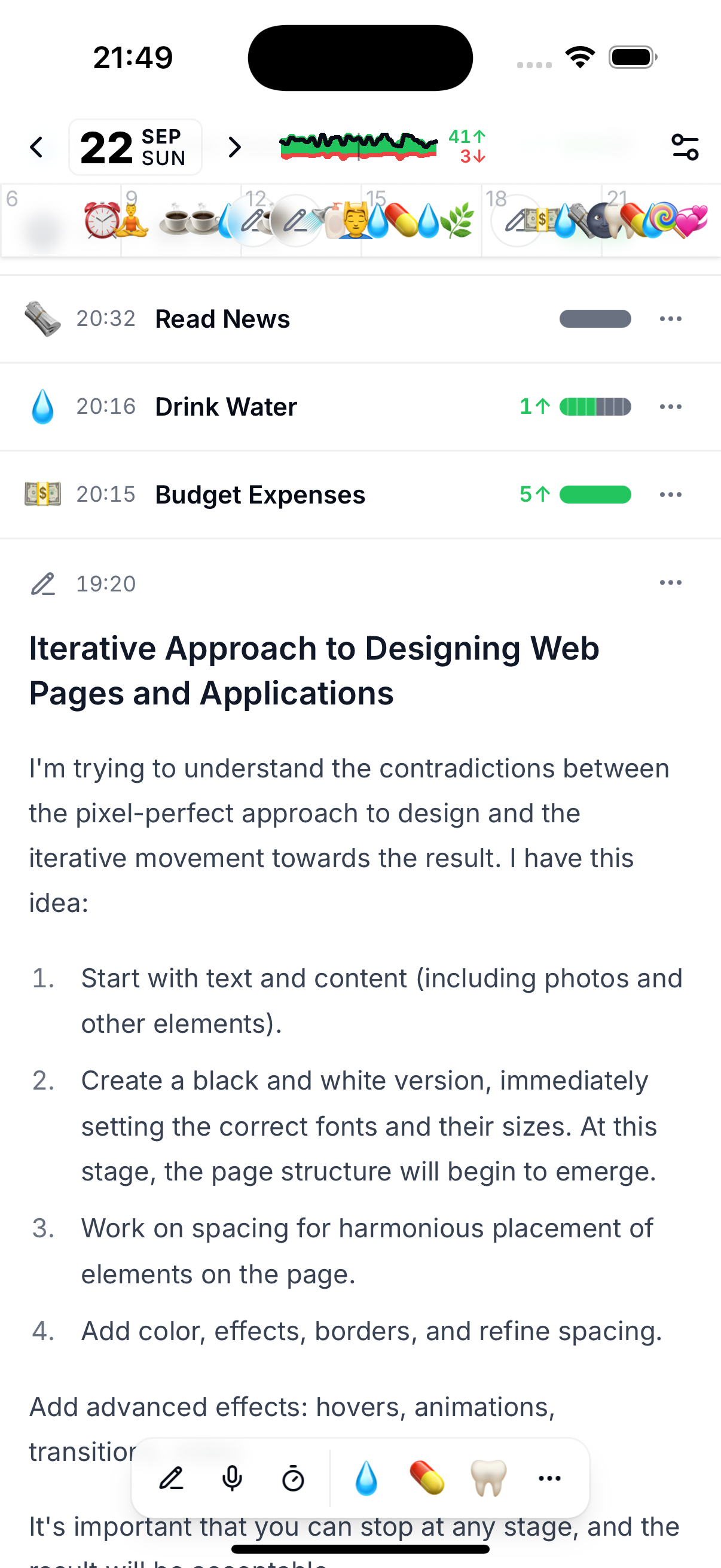
Task: Open the options menu for the 19:20 note
Action: tap(670, 582)
